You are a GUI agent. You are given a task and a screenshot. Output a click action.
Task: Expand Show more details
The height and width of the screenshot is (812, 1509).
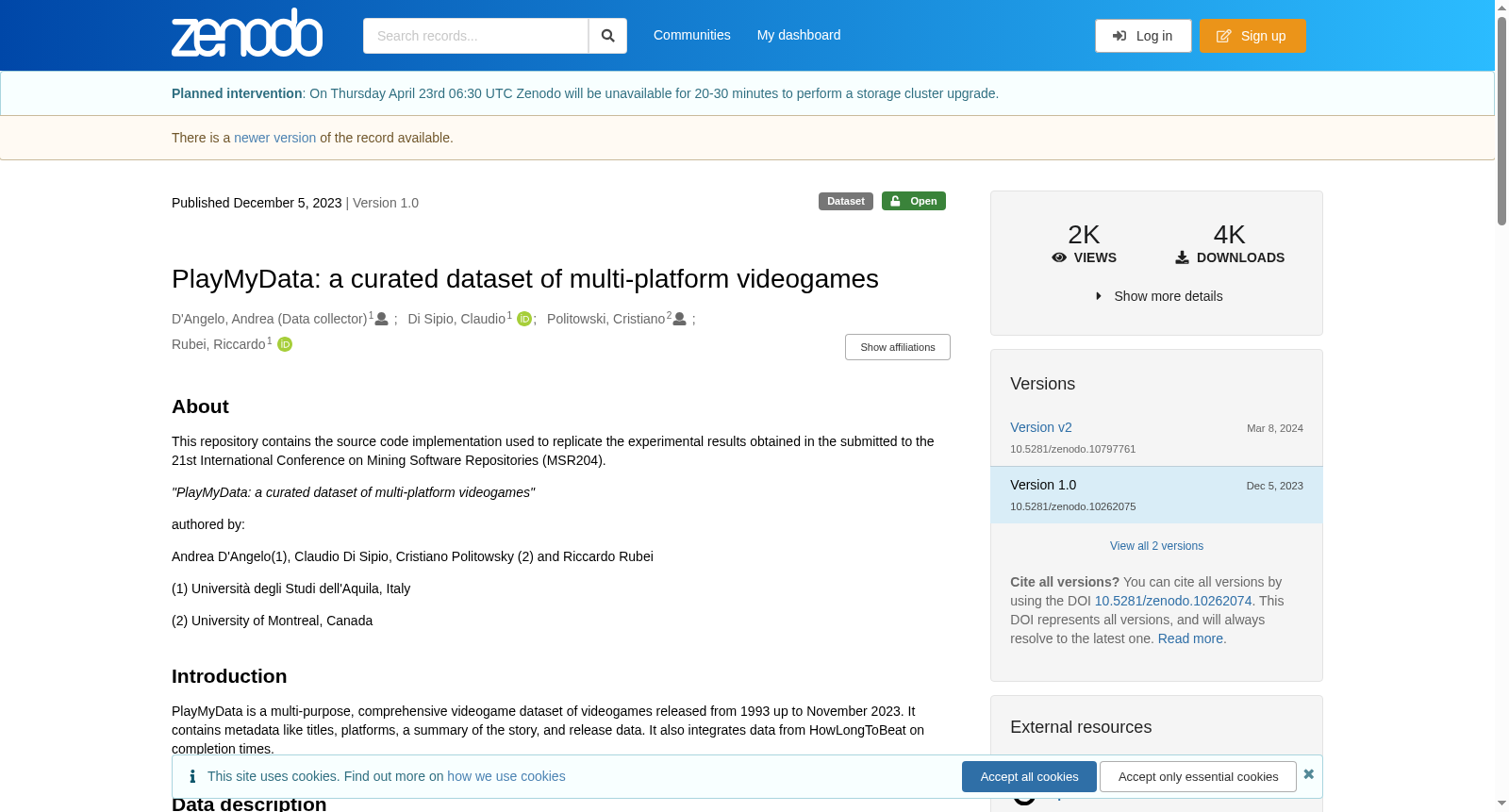(1159, 296)
